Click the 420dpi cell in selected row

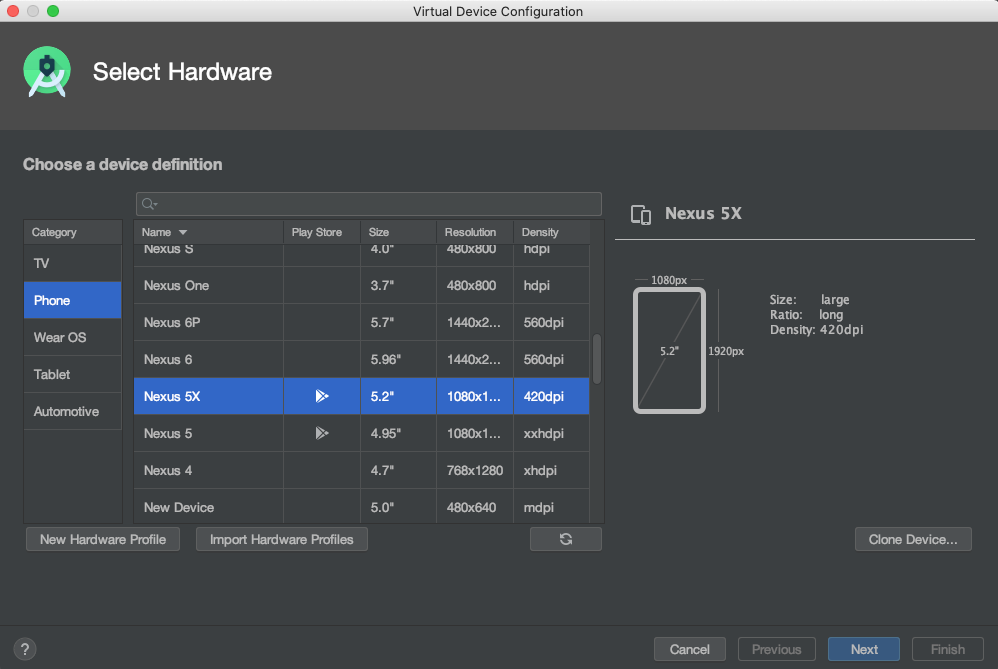pos(551,397)
